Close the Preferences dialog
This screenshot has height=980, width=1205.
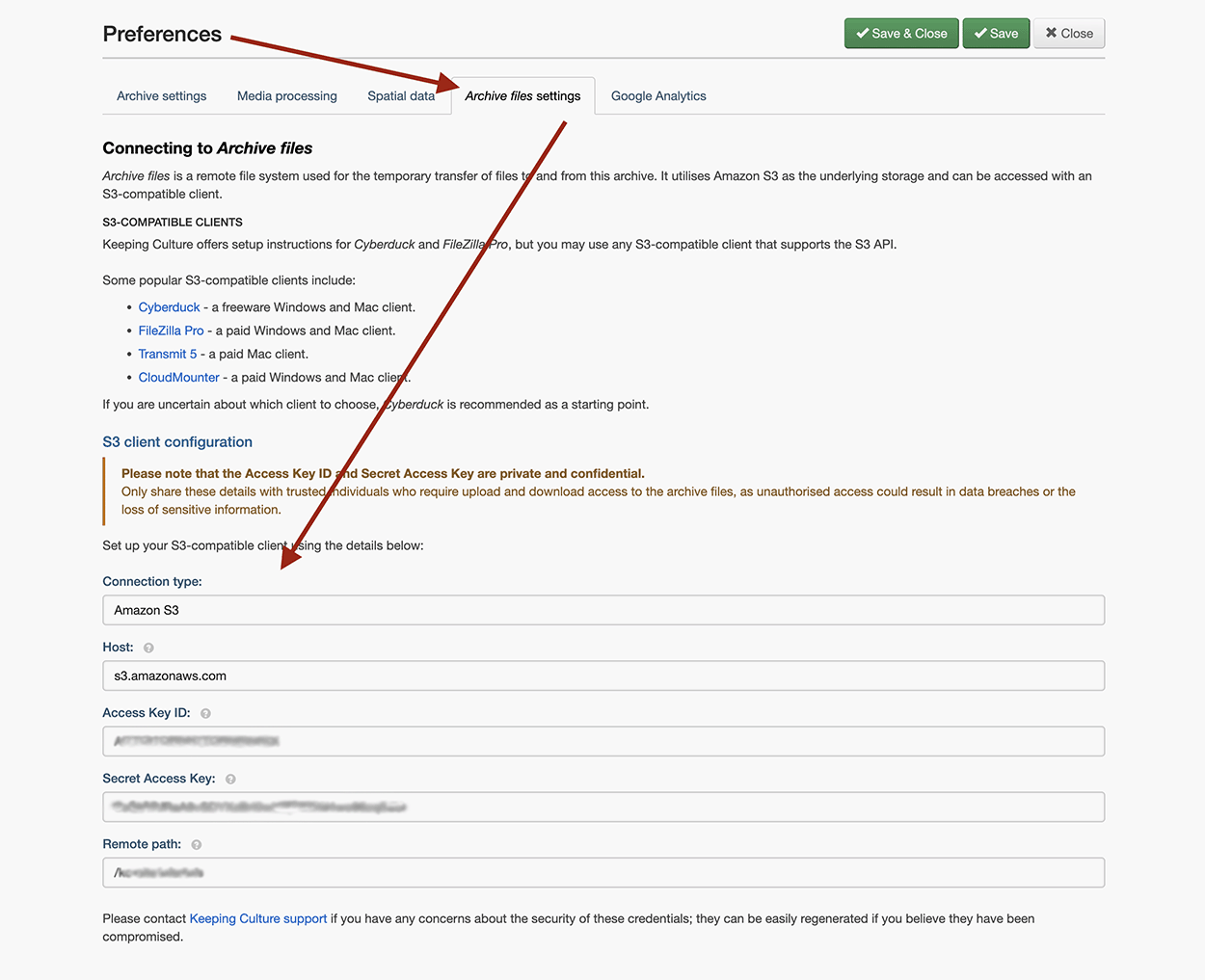1069,34
